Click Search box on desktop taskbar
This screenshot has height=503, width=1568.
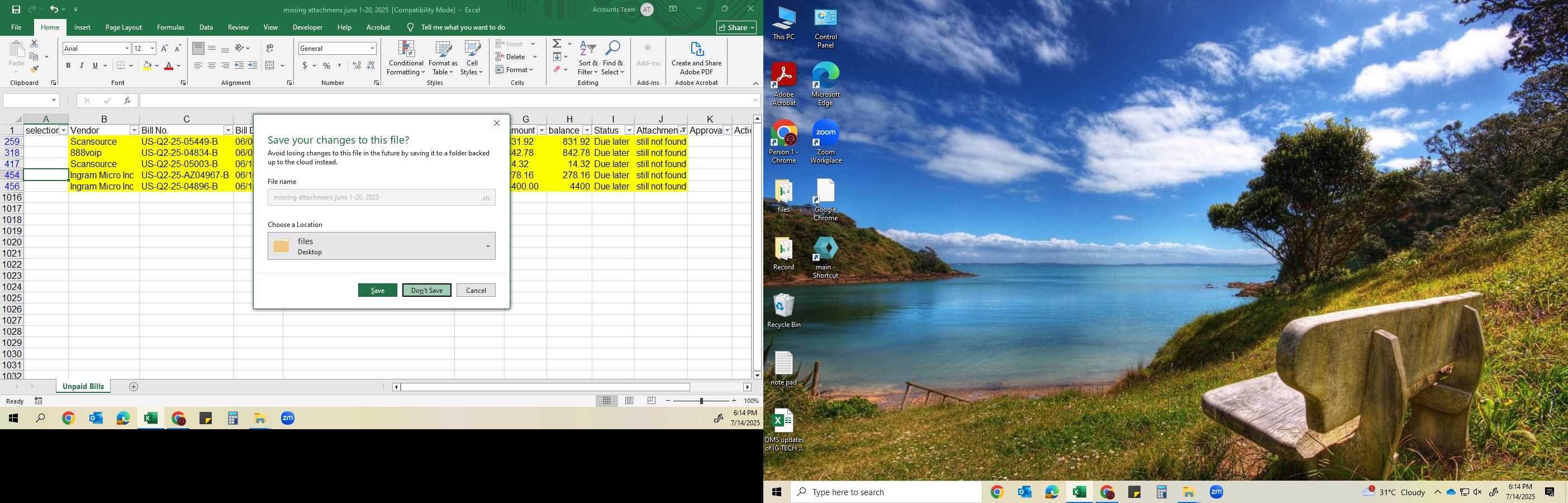click(x=886, y=492)
